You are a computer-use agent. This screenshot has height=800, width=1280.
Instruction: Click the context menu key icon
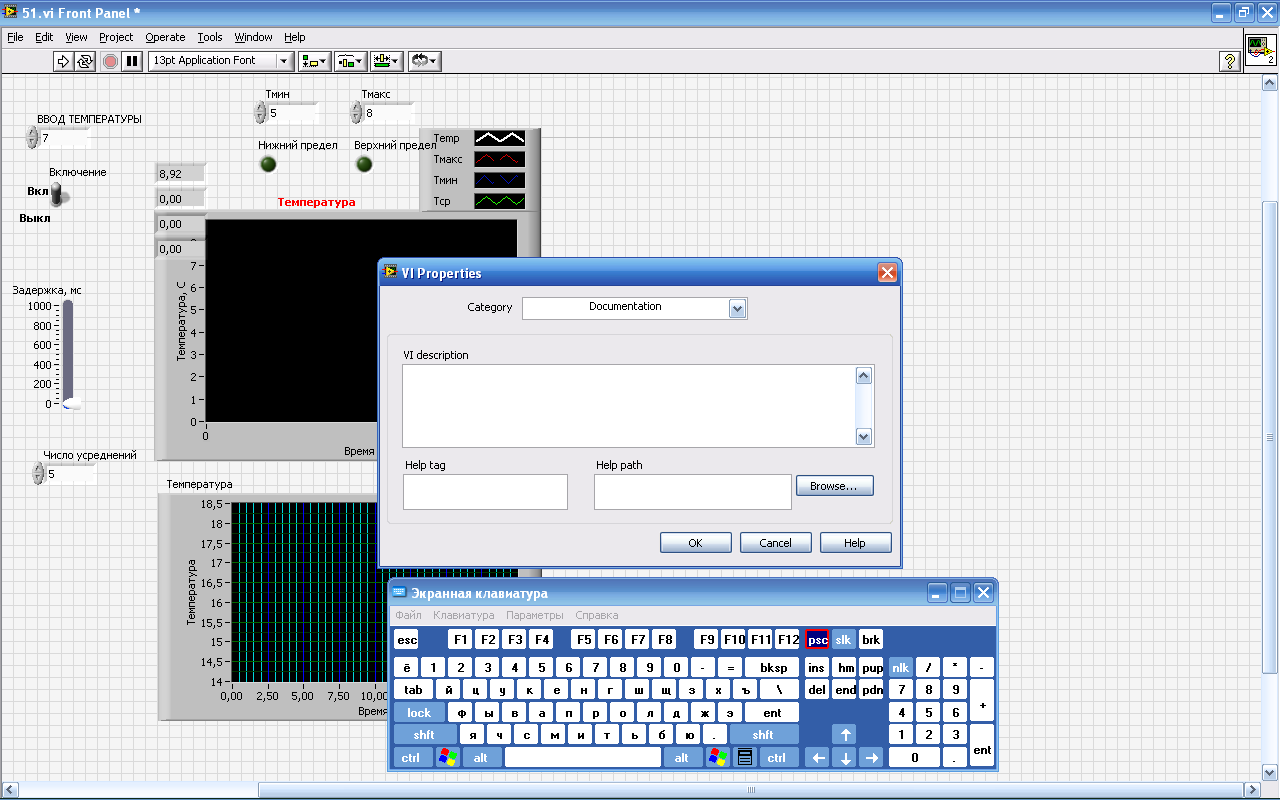(x=745, y=758)
